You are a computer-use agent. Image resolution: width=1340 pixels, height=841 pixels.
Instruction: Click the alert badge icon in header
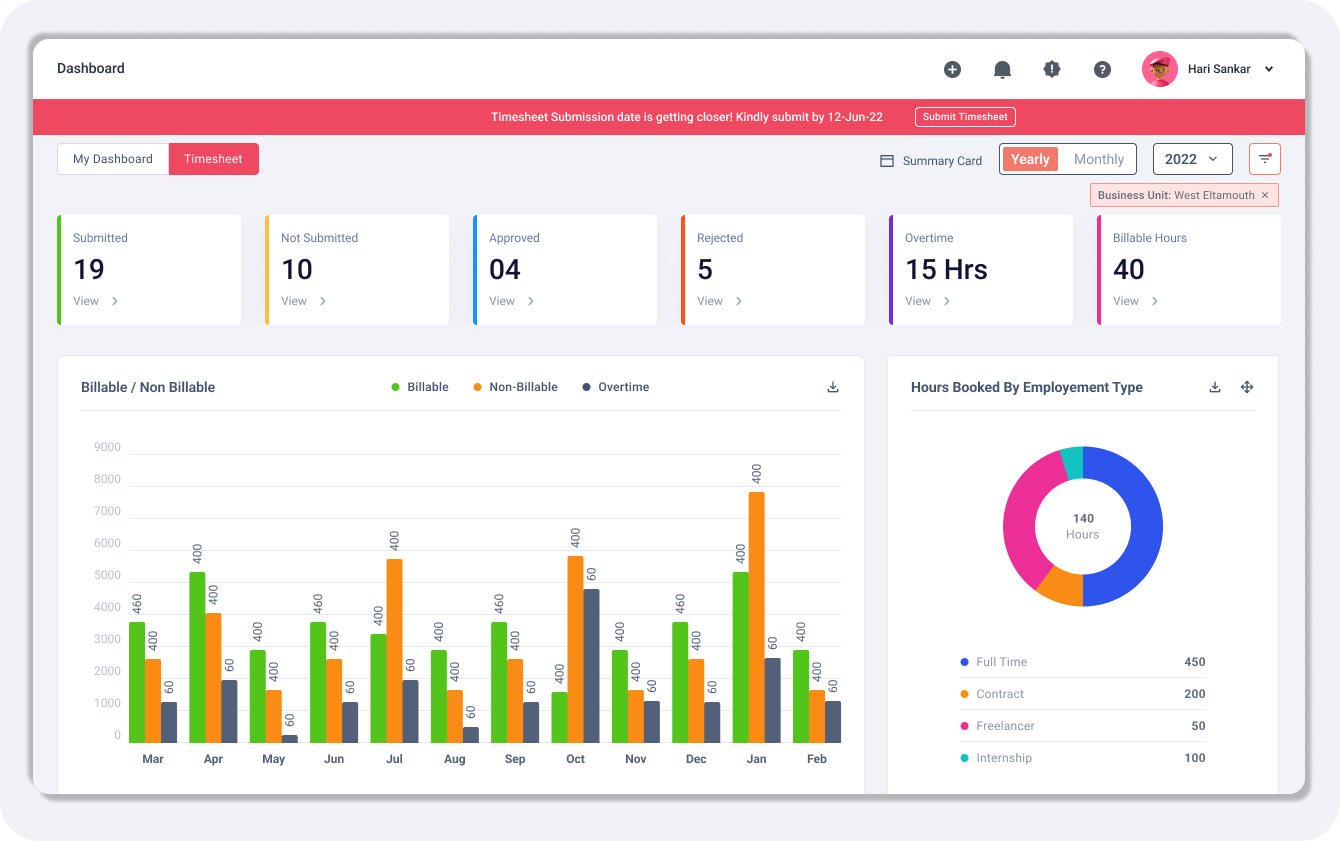click(1052, 69)
